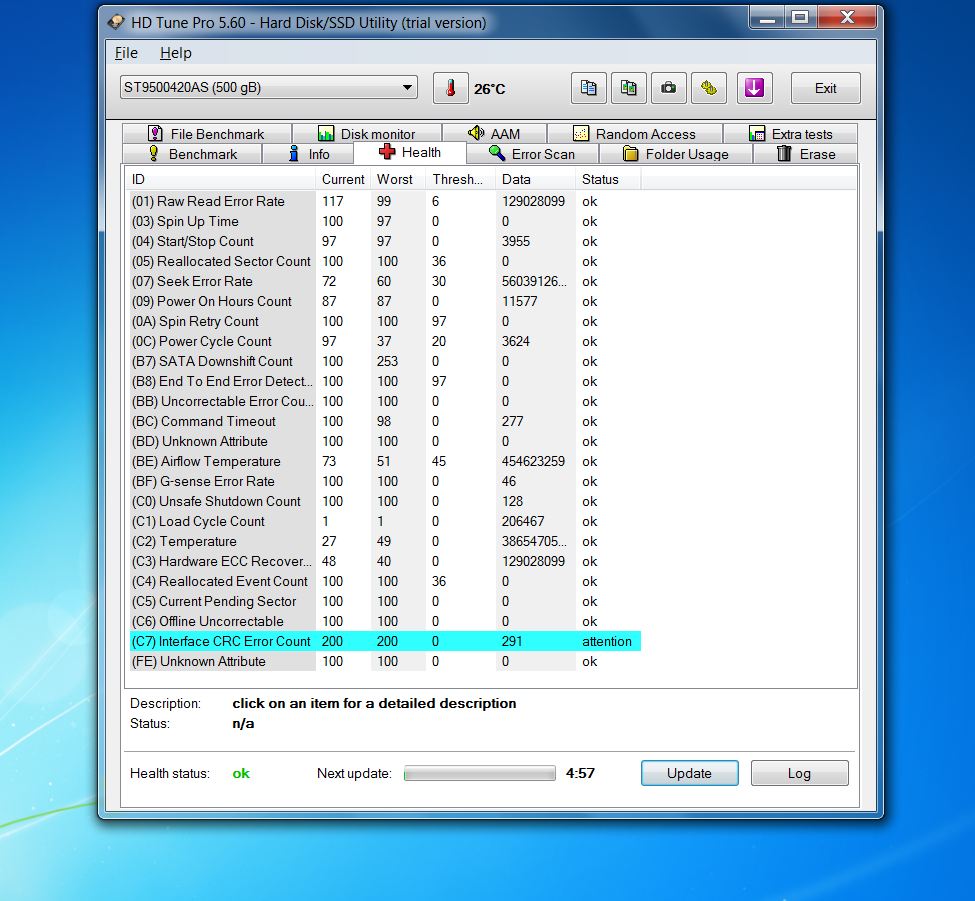Image resolution: width=975 pixels, height=901 pixels.
Task: Click the Status column header
Action: 608,180
